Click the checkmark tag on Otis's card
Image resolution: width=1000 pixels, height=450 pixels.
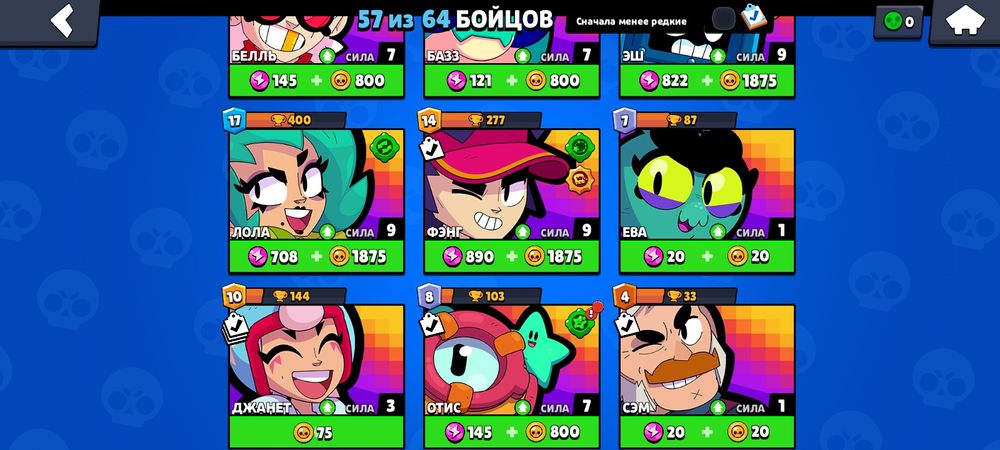[x=431, y=324]
